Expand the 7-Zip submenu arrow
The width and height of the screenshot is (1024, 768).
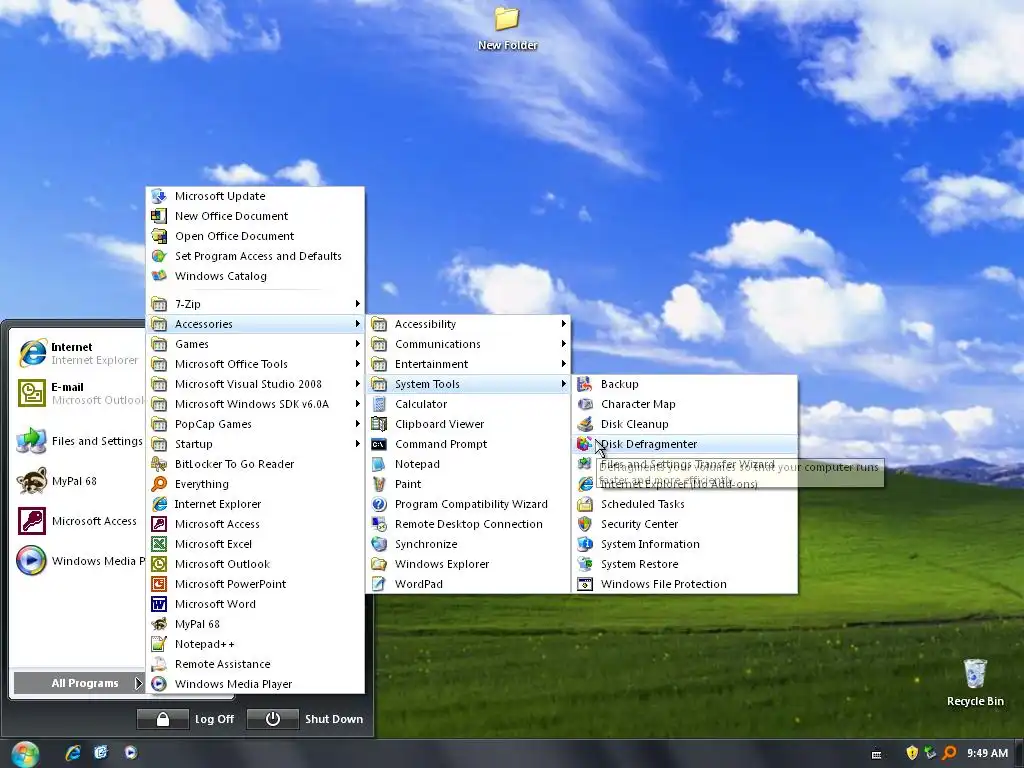point(357,304)
